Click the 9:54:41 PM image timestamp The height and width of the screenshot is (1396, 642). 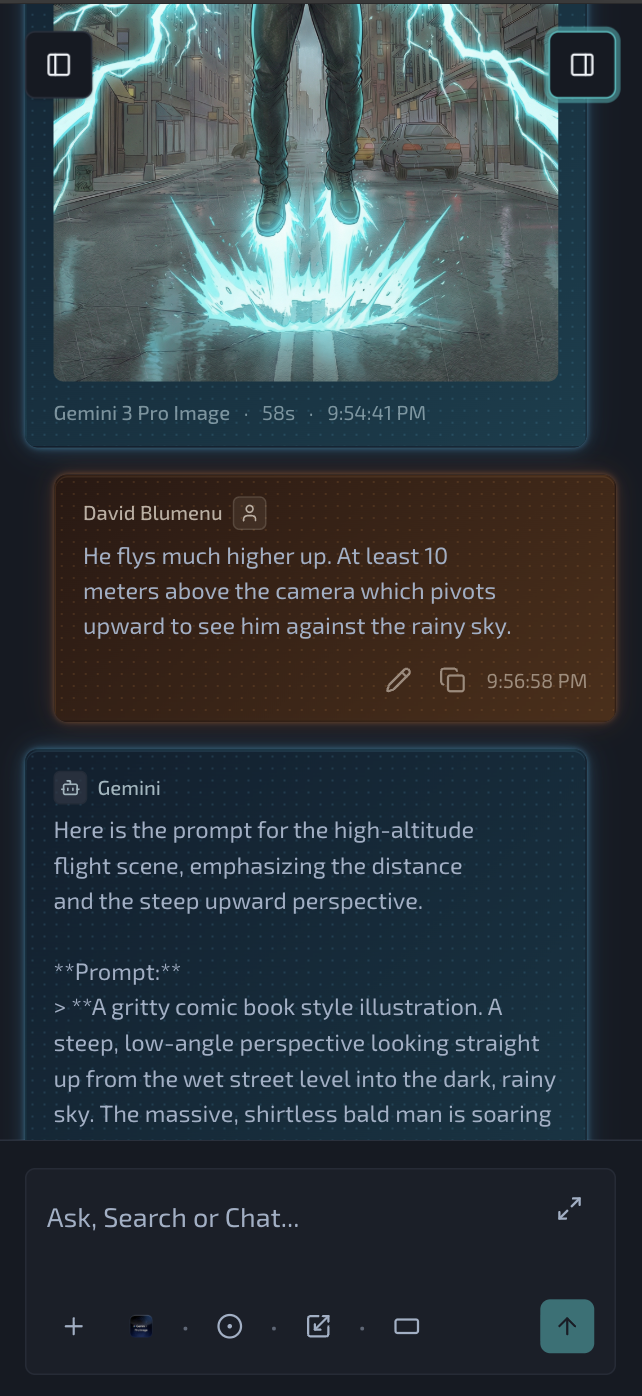click(x=377, y=413)
